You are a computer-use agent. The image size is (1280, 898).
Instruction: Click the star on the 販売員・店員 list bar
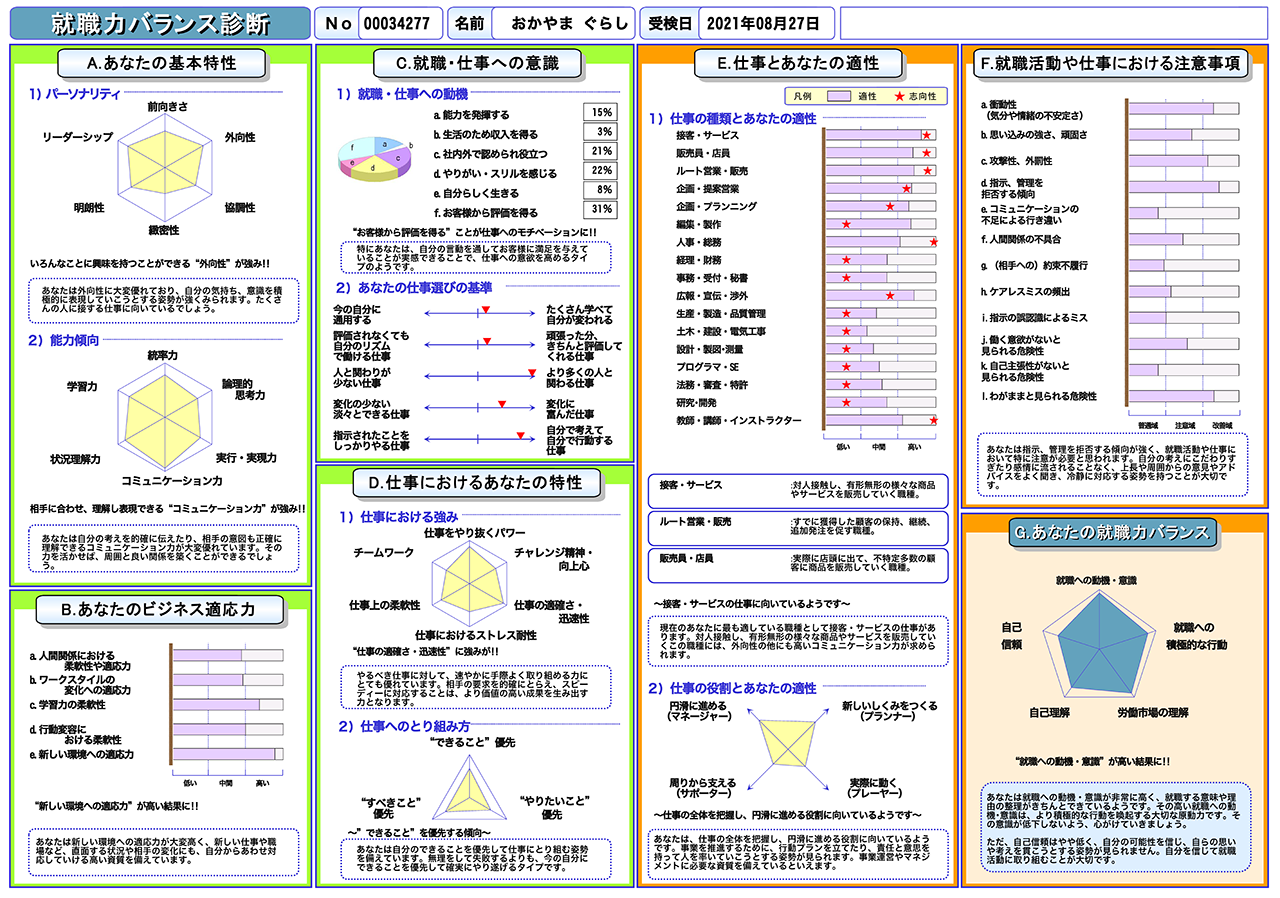(927, 153)
